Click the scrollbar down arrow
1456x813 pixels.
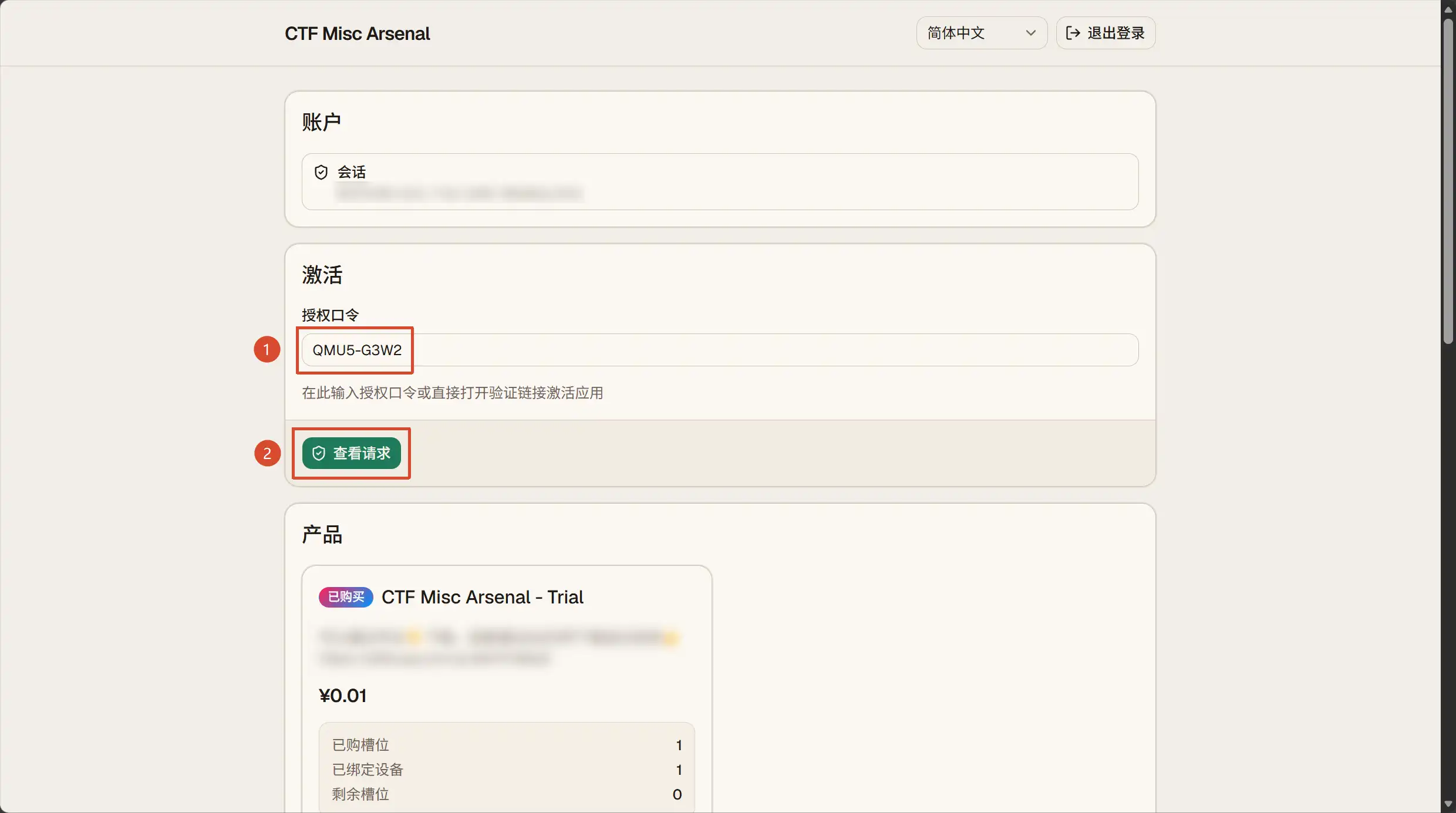1448,804
